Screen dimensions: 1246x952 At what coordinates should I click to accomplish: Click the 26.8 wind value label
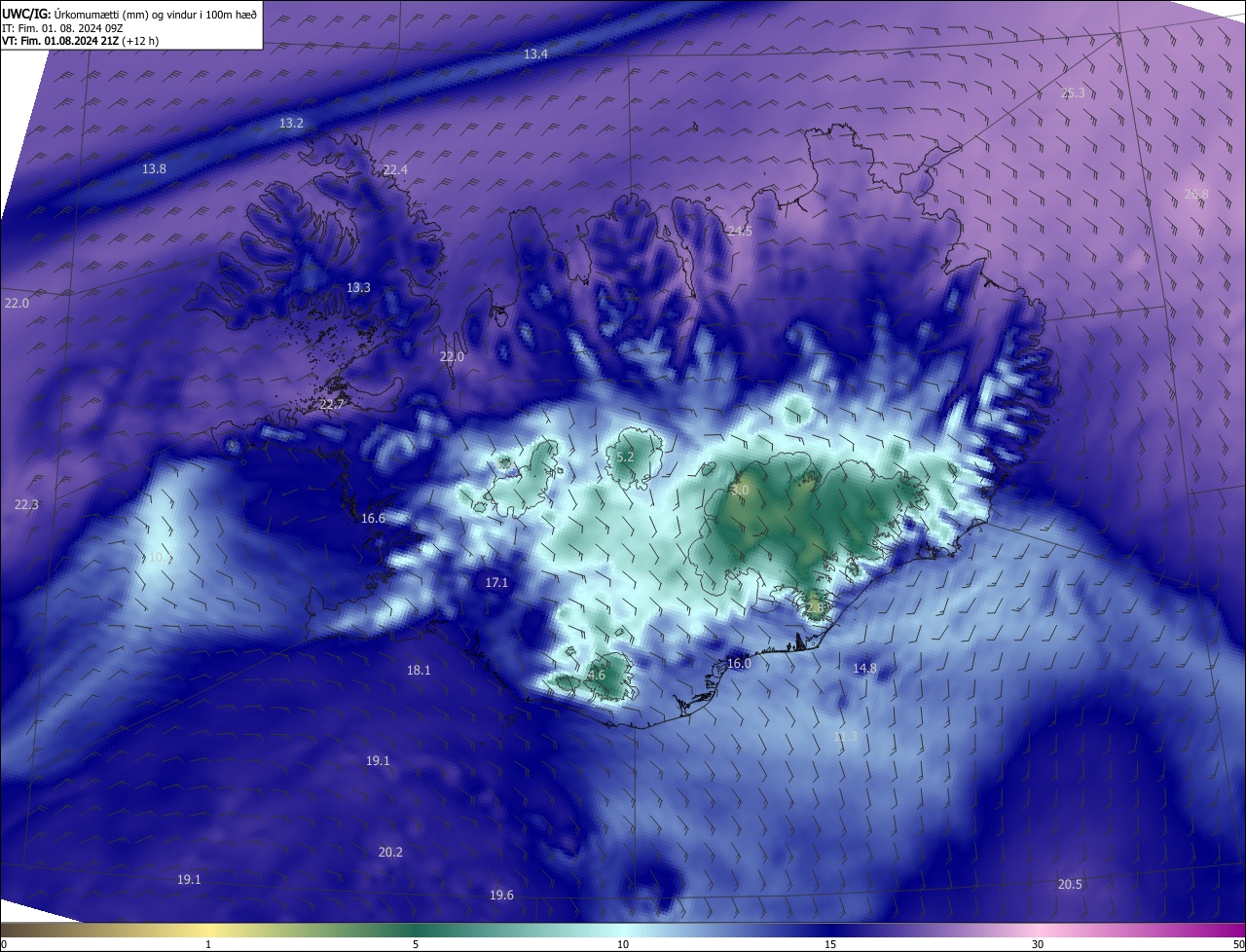(1196, 195)
